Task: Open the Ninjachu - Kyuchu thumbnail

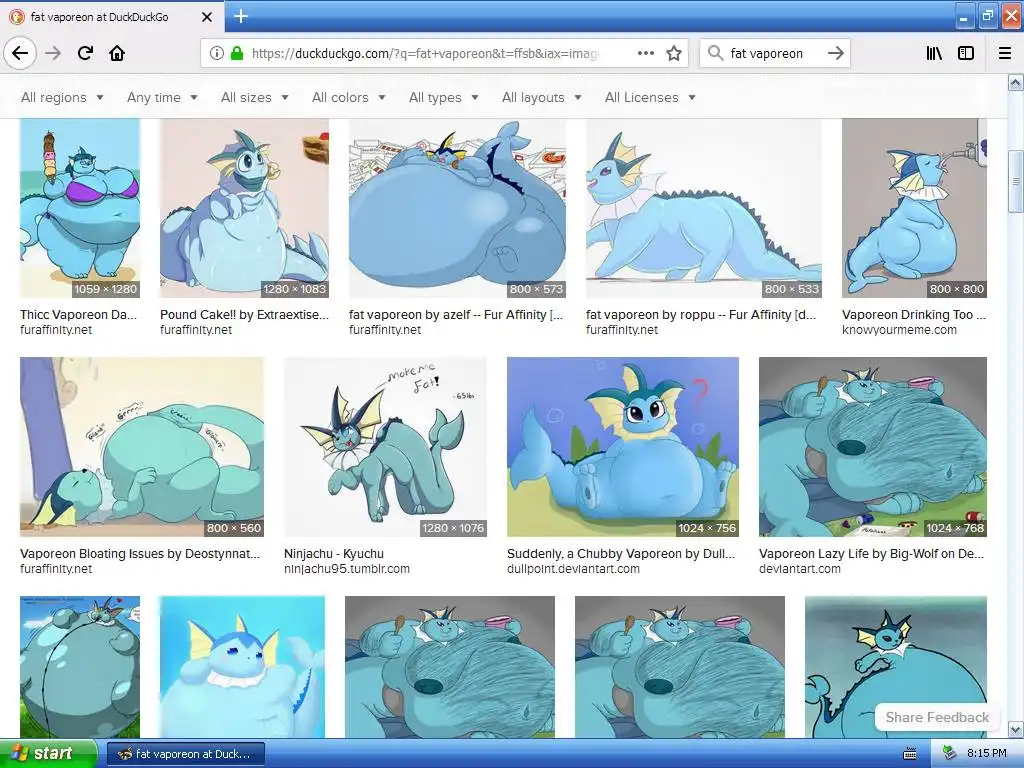Action: click(385, 447)
